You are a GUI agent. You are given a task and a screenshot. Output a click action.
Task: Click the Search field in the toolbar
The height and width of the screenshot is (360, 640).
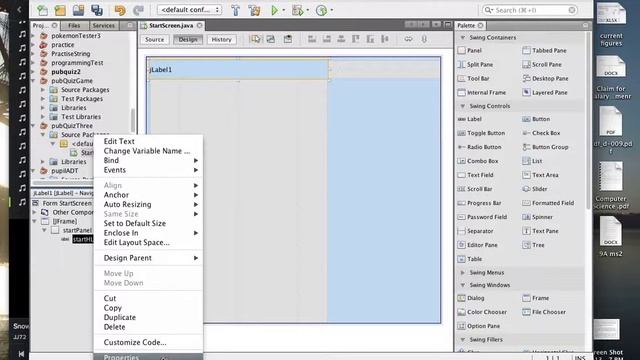click(x=530, y=10)
